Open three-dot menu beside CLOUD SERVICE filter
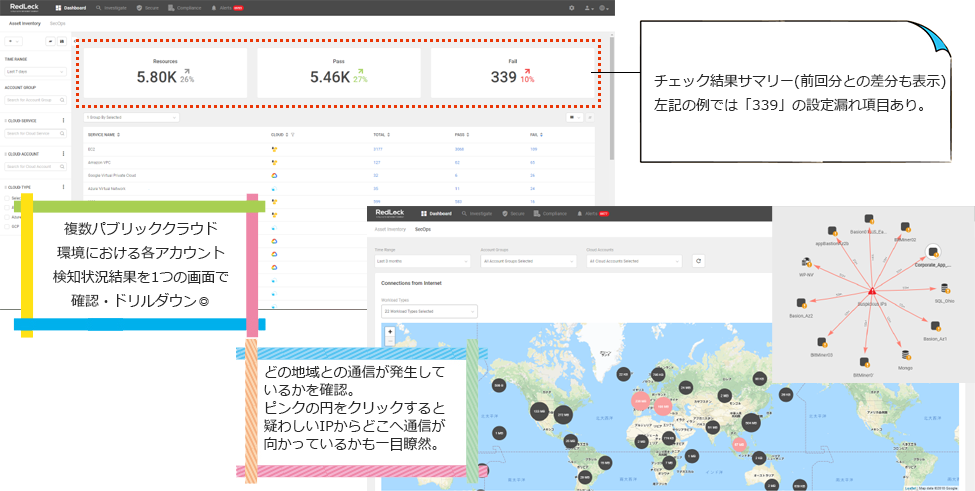 pyautogui.click(x=63, y=121)
